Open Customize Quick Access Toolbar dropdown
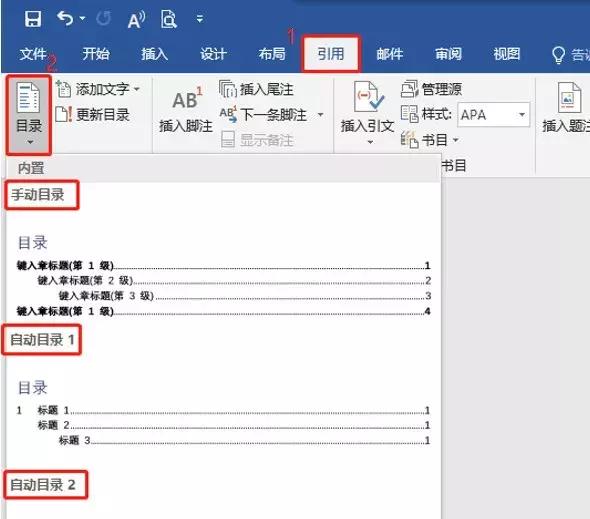The image size is (590, 519). (200, 18)
